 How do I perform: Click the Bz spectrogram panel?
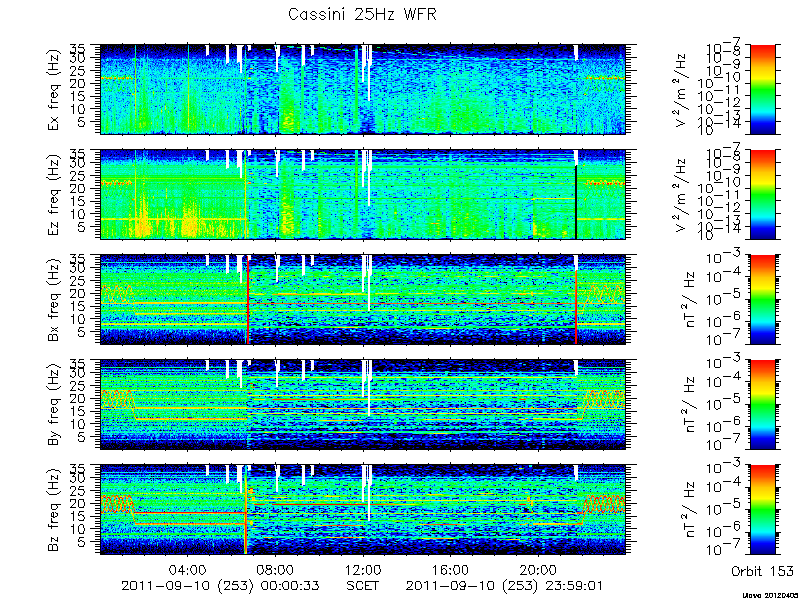click(362, 510)
